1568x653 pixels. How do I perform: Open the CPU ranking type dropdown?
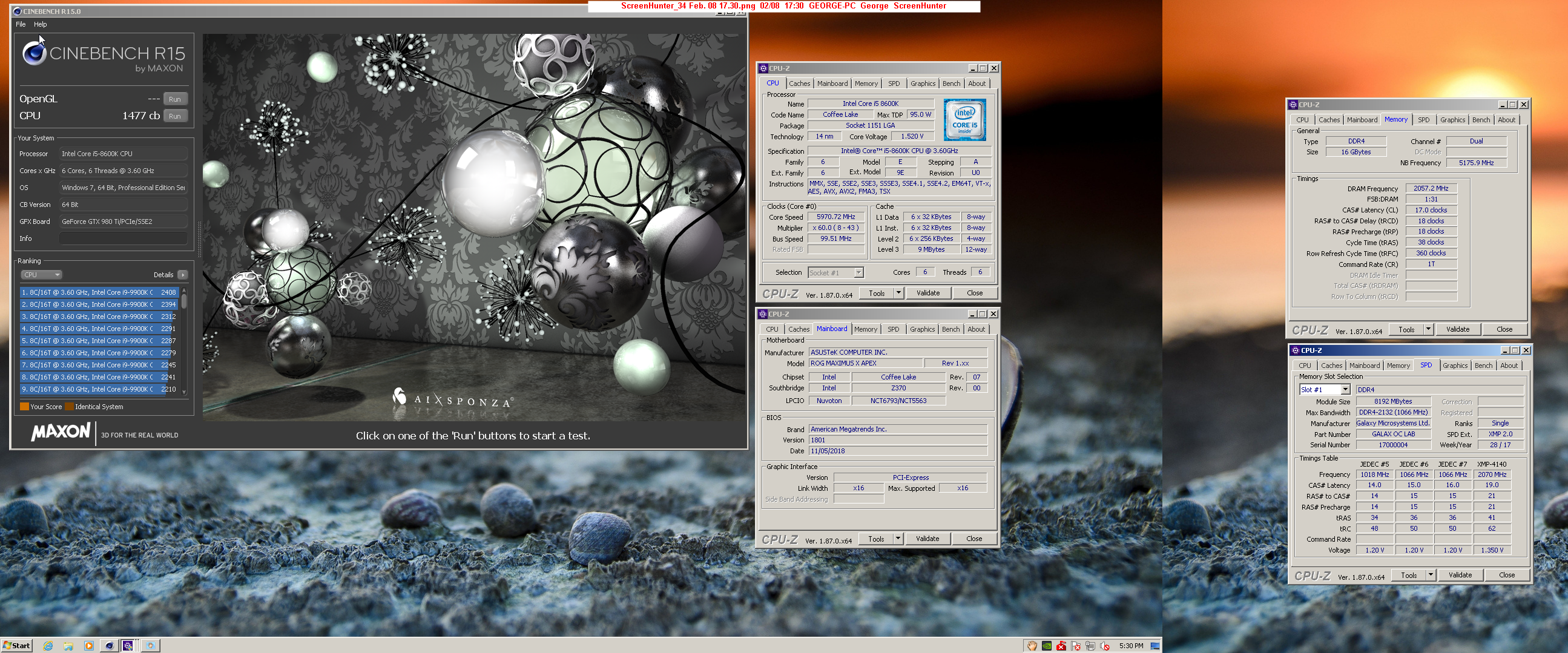[41, 275]
